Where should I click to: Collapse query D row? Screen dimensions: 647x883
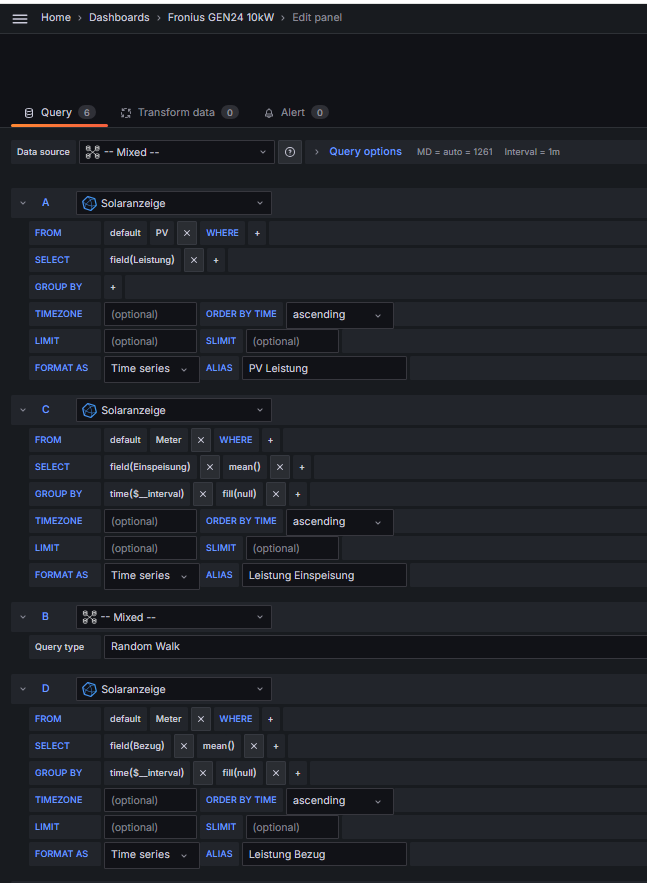tap(23, 689)
